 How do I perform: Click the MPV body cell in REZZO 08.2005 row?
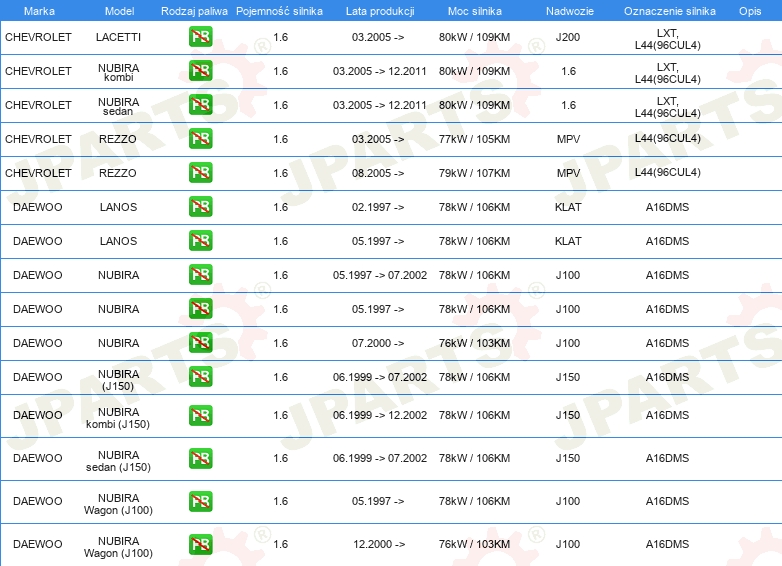[568, 173]
